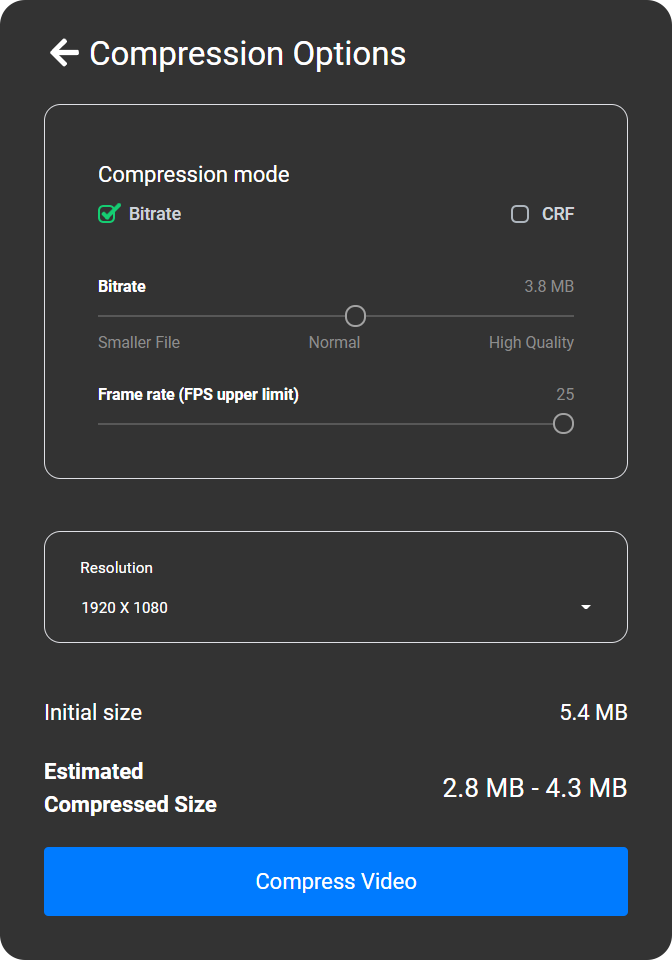
Task: Click the 3.8 MB bitrate value
Action: 549,287
